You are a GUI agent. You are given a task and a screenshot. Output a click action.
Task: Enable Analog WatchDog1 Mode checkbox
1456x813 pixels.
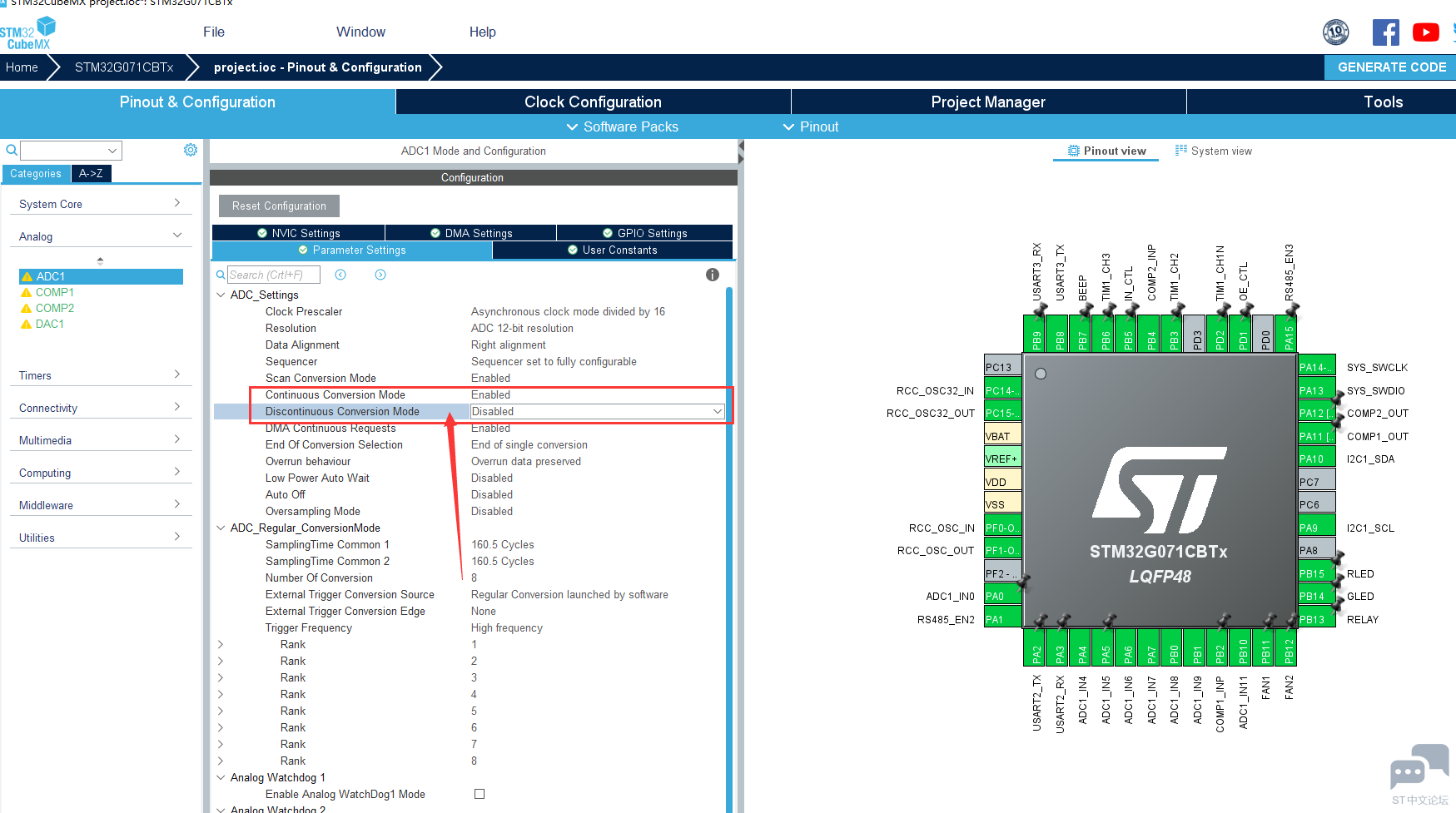(x=480, y=794)
